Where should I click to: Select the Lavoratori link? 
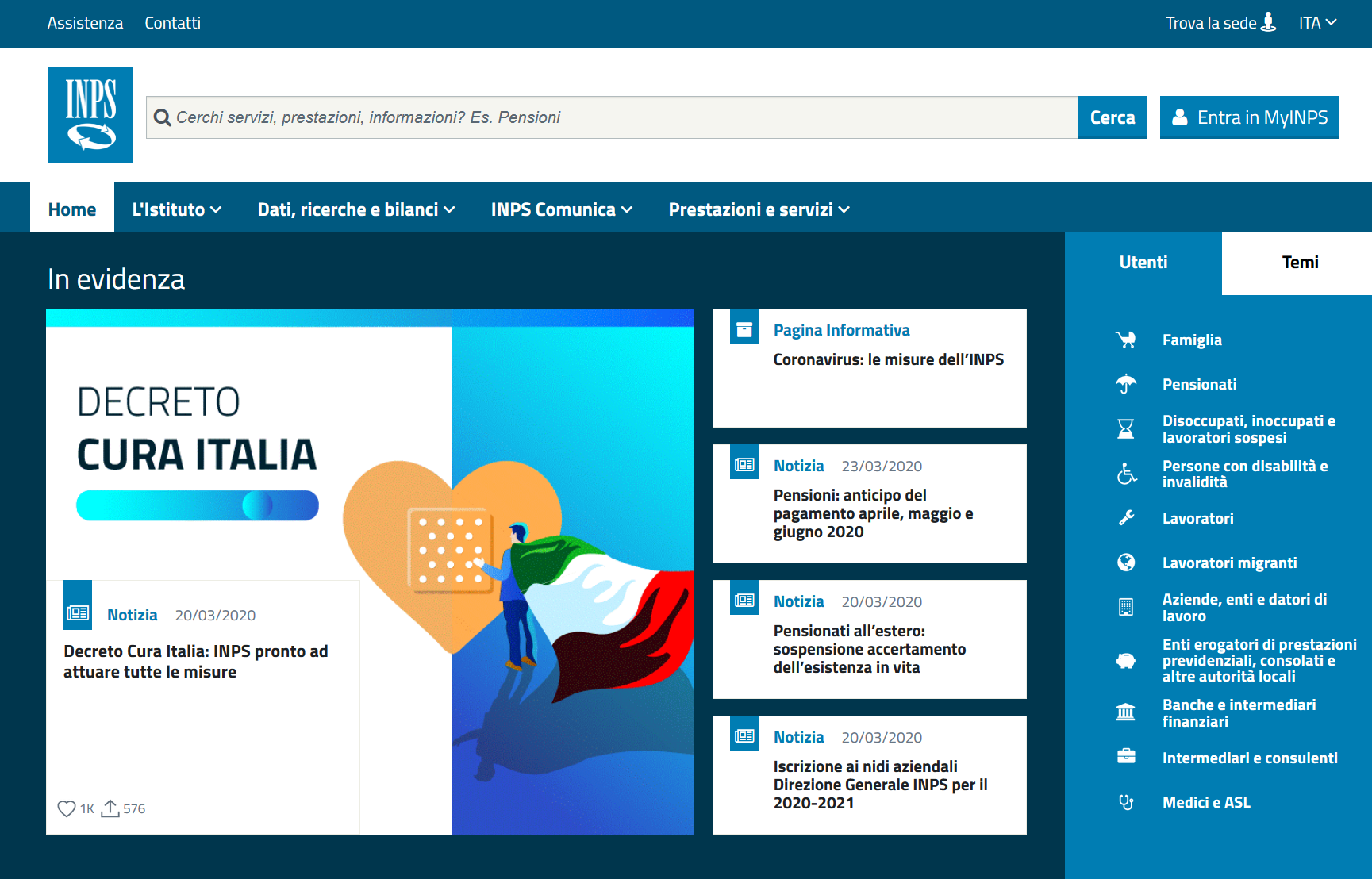click(1198, 518)
